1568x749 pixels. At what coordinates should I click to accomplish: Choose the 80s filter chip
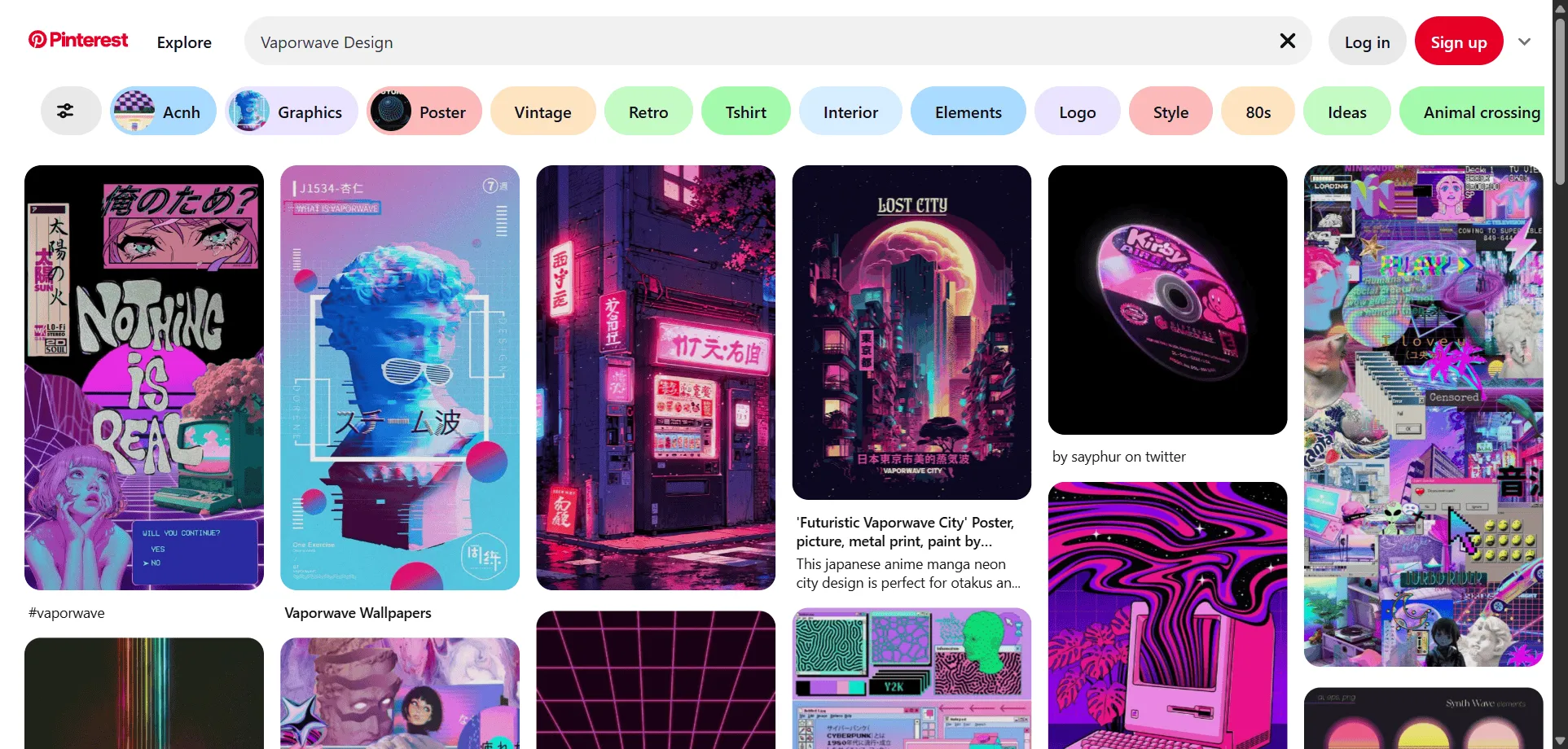1258,112
